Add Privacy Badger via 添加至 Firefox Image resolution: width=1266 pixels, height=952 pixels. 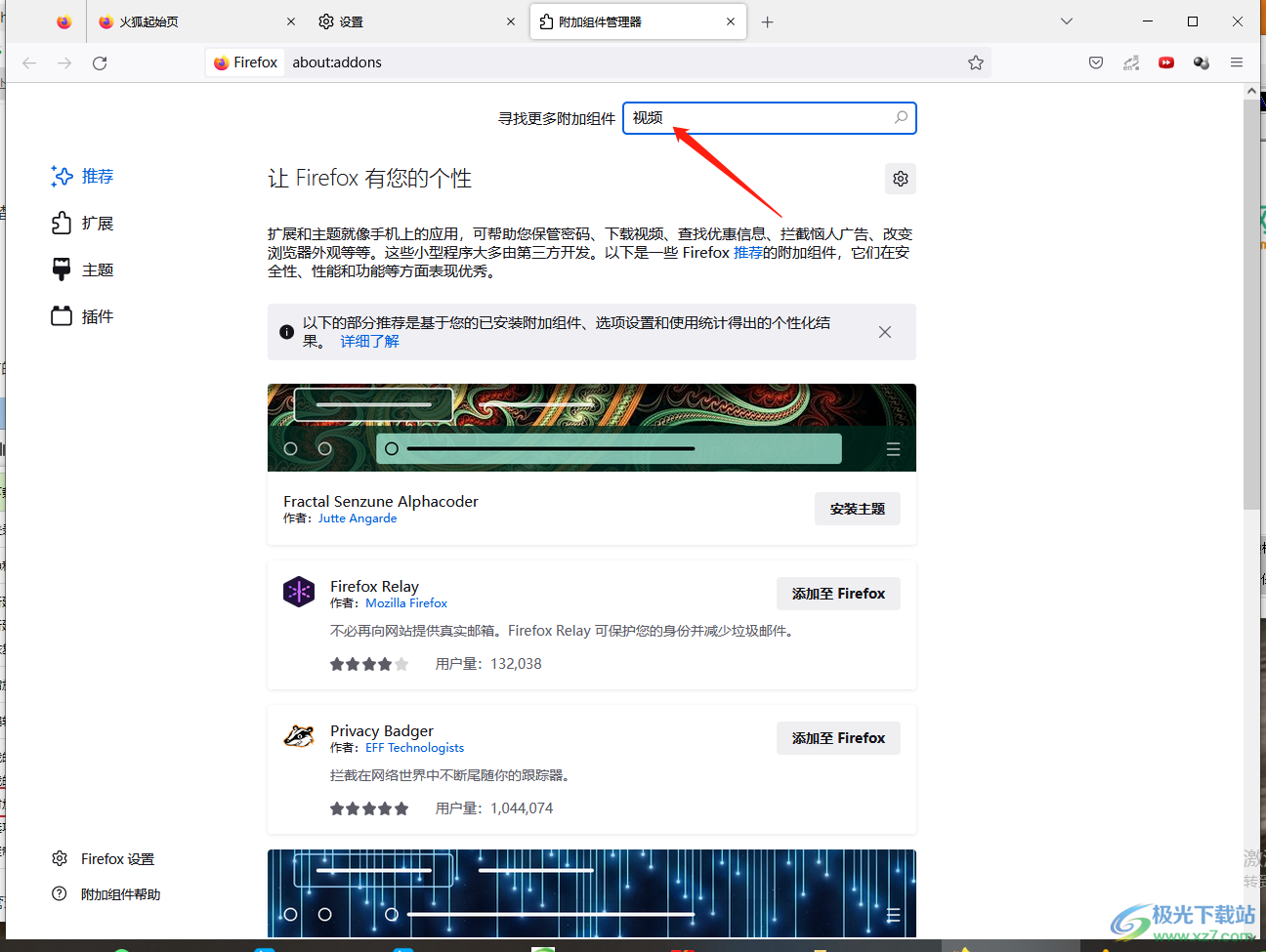pyautogui.click(x=838, y=738)
